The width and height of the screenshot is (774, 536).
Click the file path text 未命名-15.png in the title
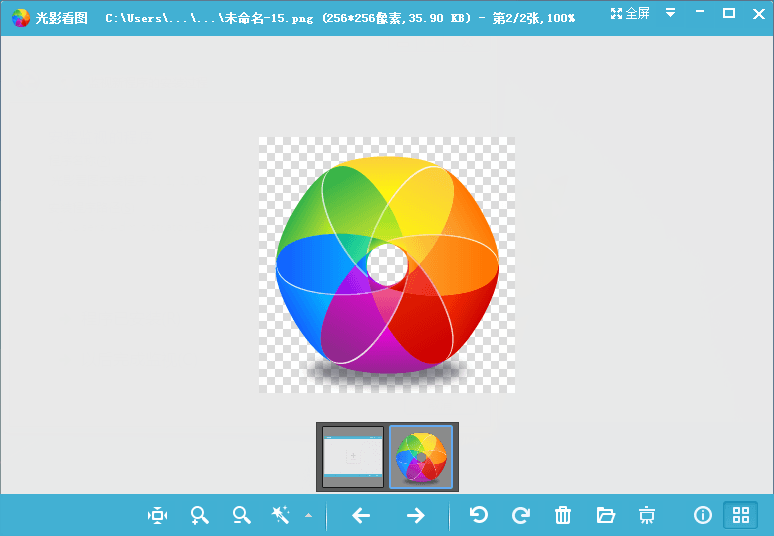pyautogui.click(x=269, y=19)
